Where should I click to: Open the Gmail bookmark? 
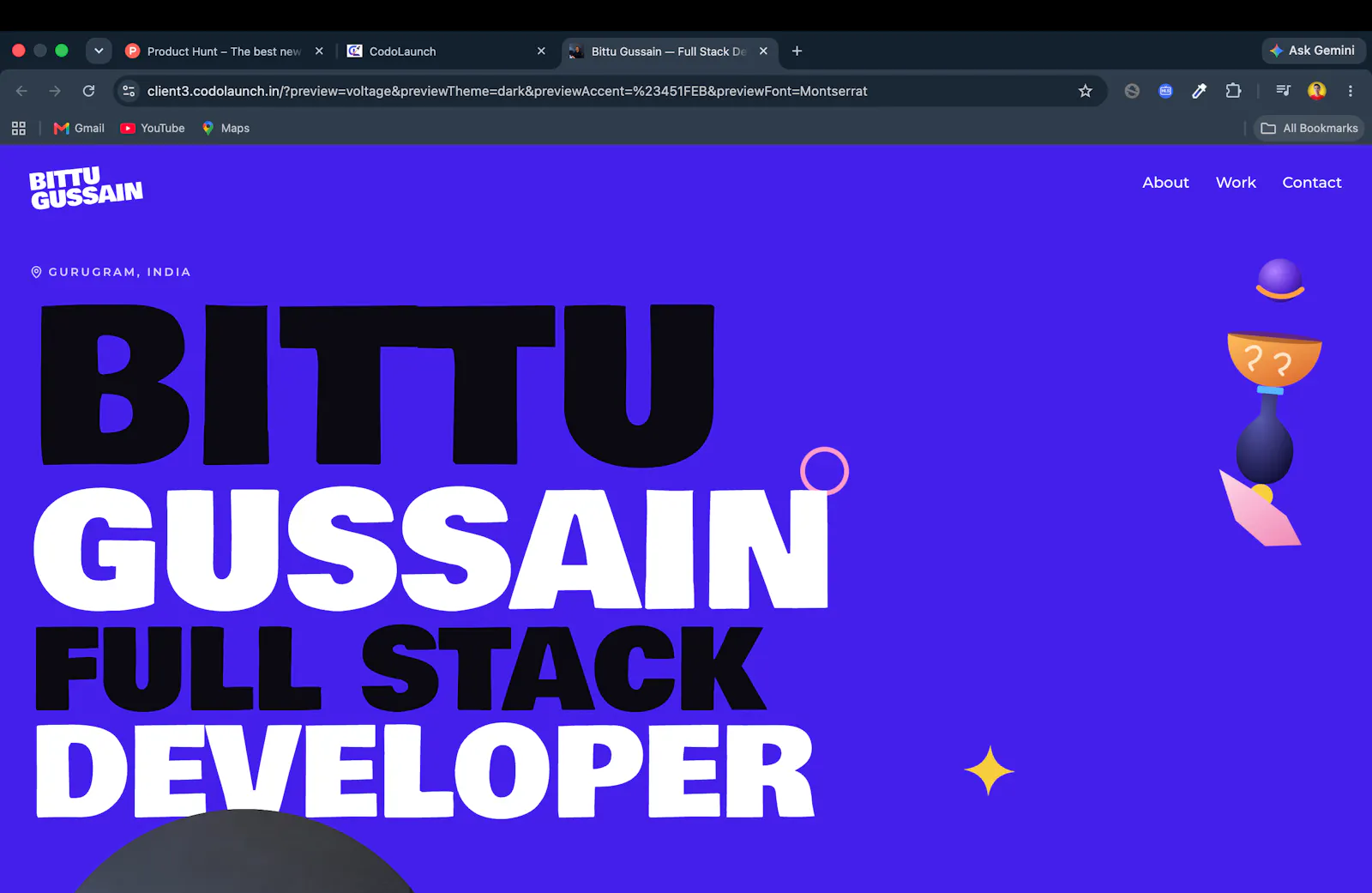[79, 128]
